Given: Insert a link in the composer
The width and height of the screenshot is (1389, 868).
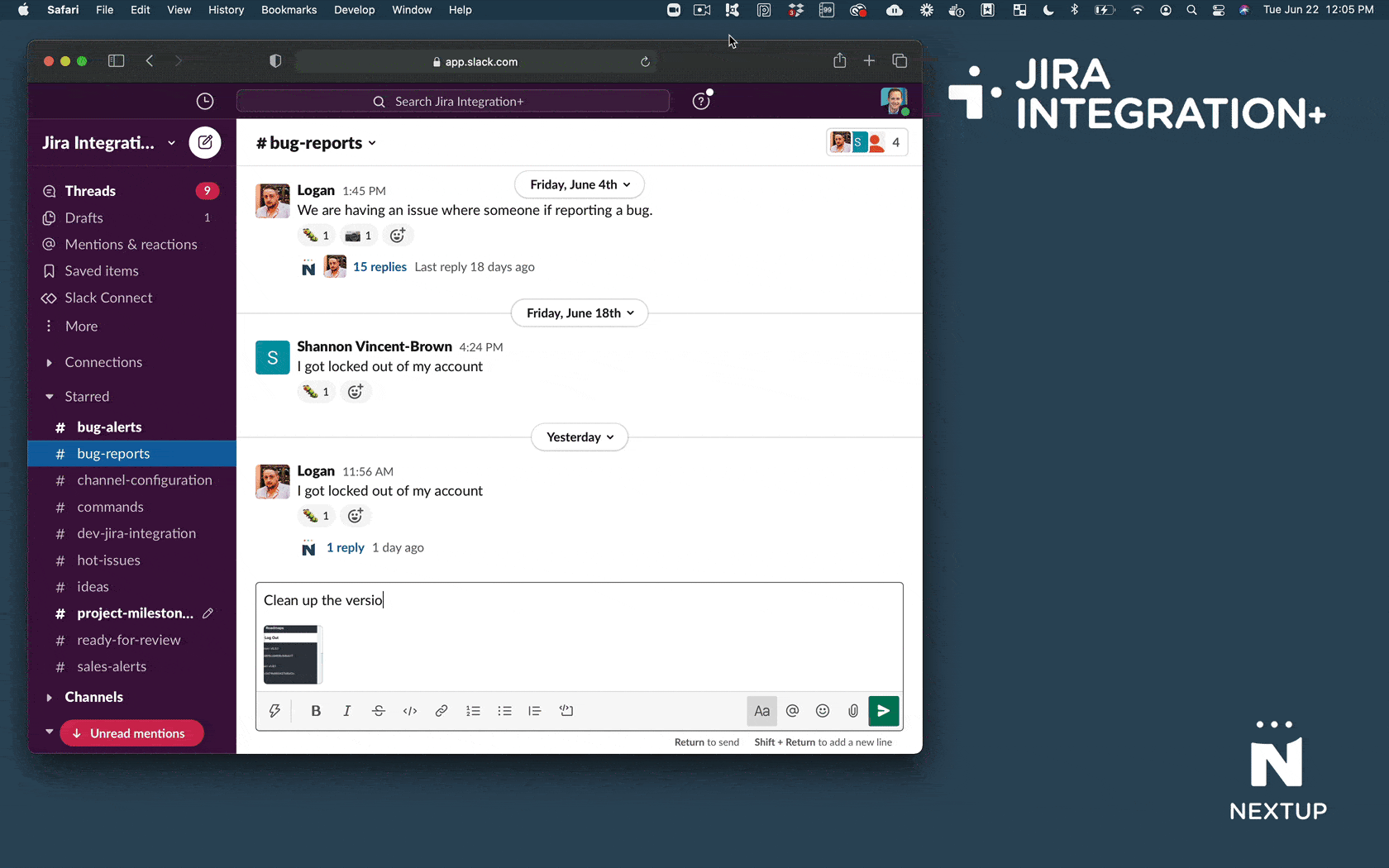Looking at the screenshot, I should pyautogui.click(x=442, y=711).
